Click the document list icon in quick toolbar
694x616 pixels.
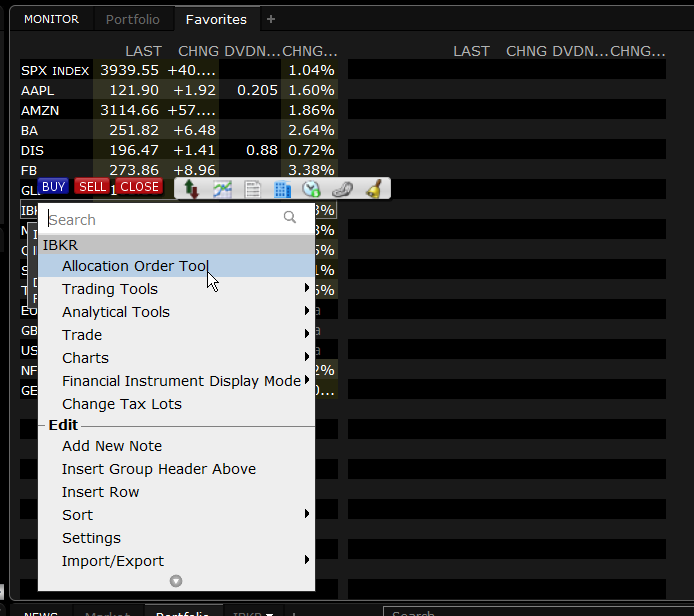click(x=253, y=189)
